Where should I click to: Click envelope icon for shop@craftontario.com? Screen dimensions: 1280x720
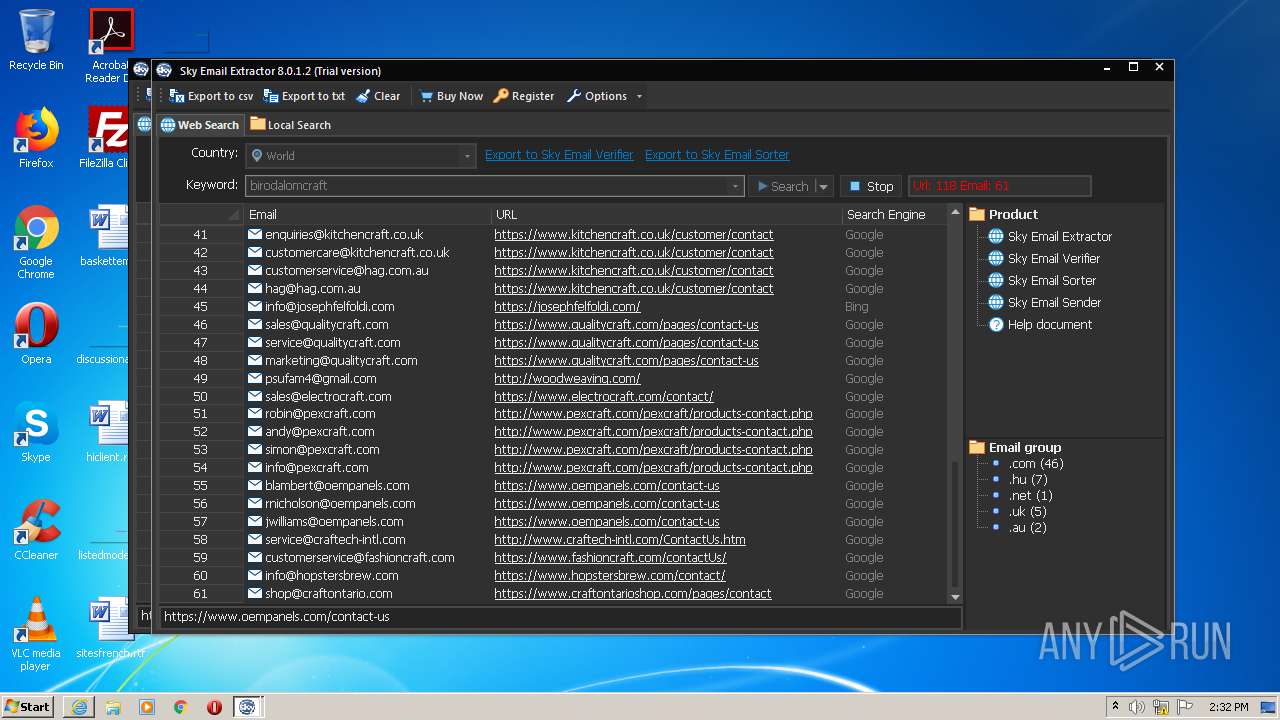click(x=255, y=594)
